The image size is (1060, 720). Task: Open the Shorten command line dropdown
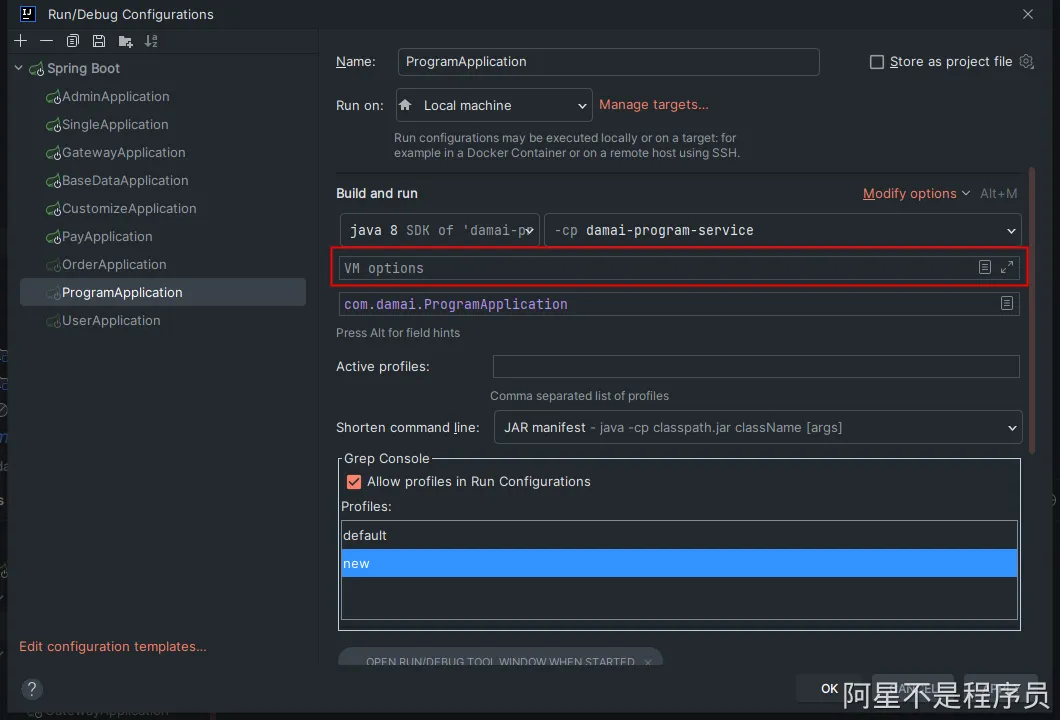758,427
